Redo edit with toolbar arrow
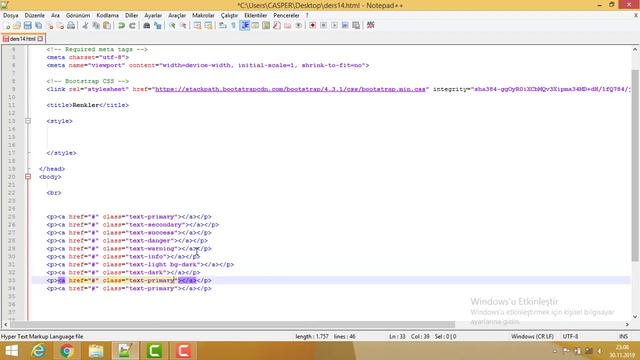 (132, 25)
